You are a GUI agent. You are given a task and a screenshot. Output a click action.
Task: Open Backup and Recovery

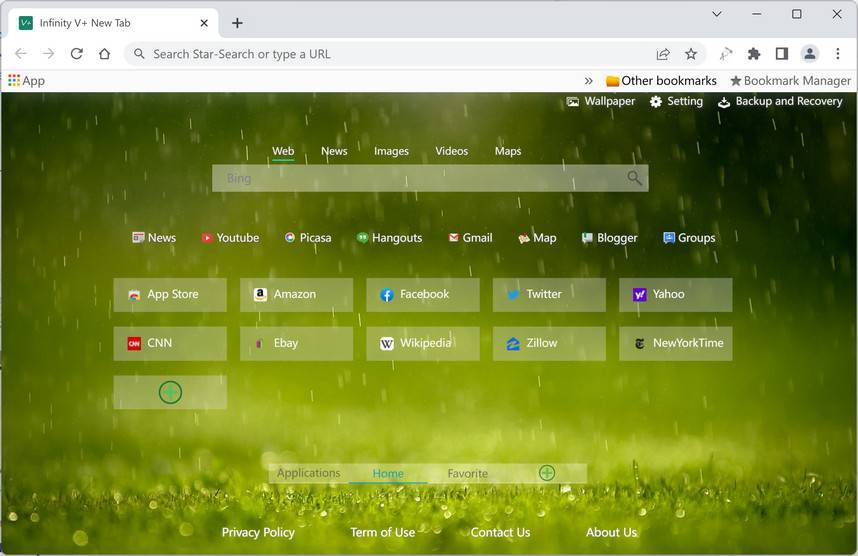click(780, 101)
